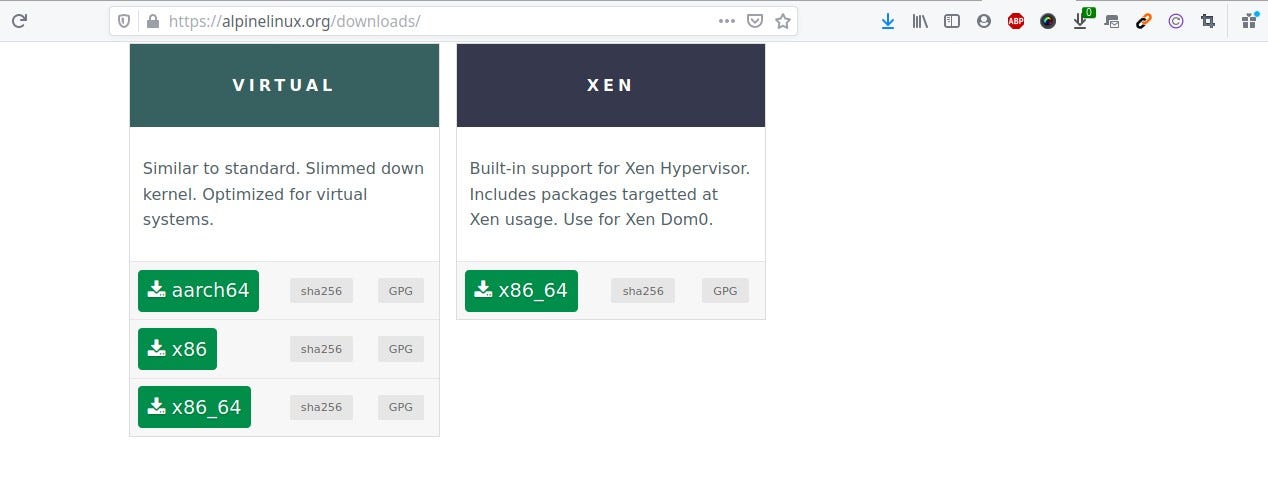Open the What's New gift icon

1250,20
